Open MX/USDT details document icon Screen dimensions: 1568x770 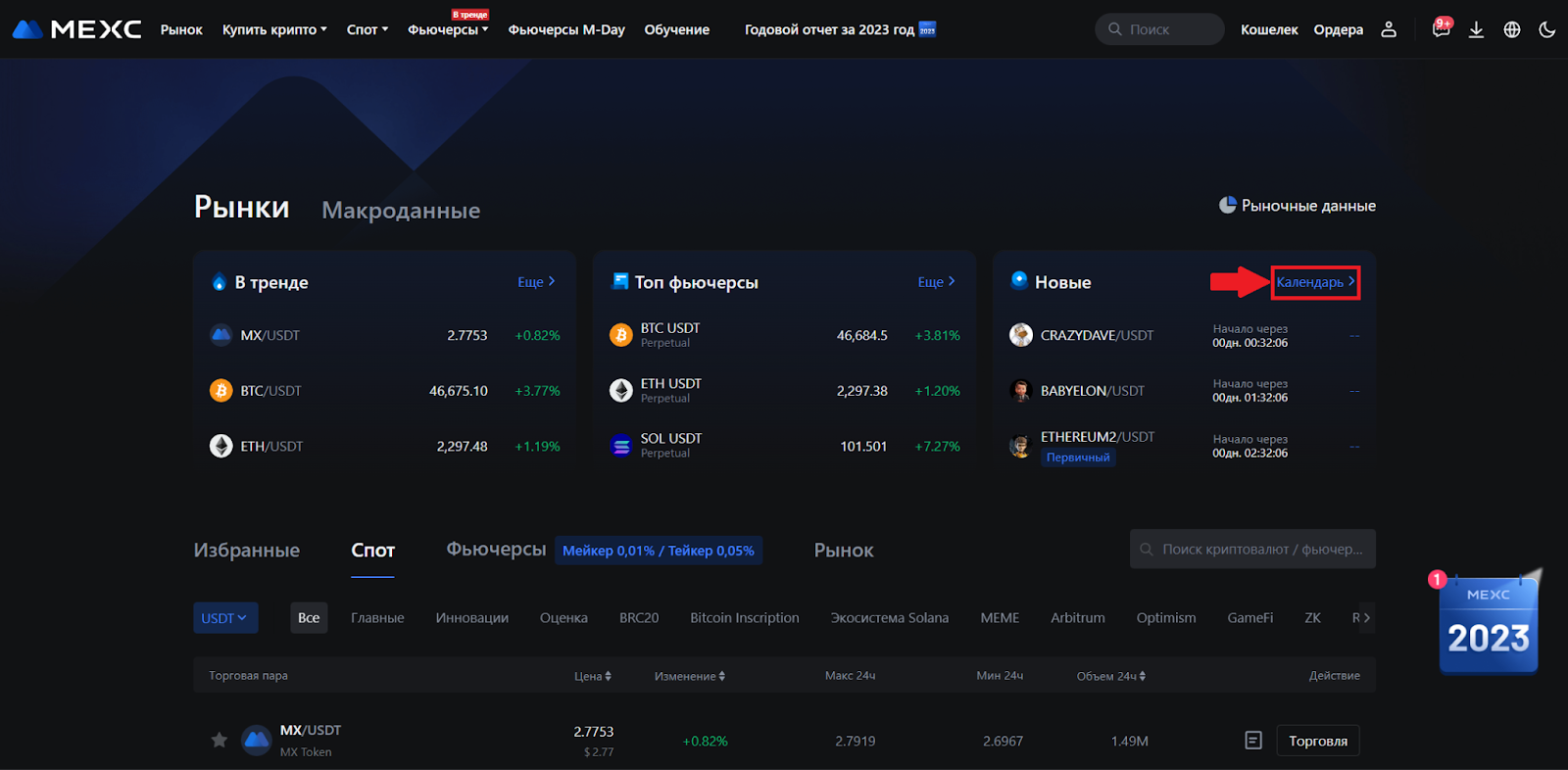click(x=1253, y=741)
